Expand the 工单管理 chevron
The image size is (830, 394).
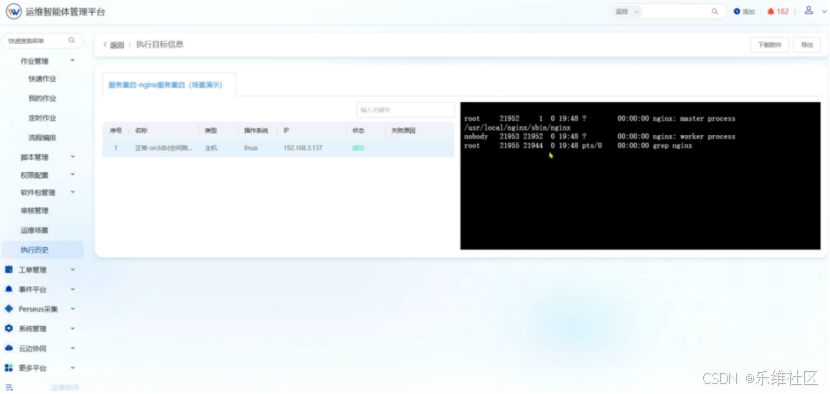pos(73,270)
